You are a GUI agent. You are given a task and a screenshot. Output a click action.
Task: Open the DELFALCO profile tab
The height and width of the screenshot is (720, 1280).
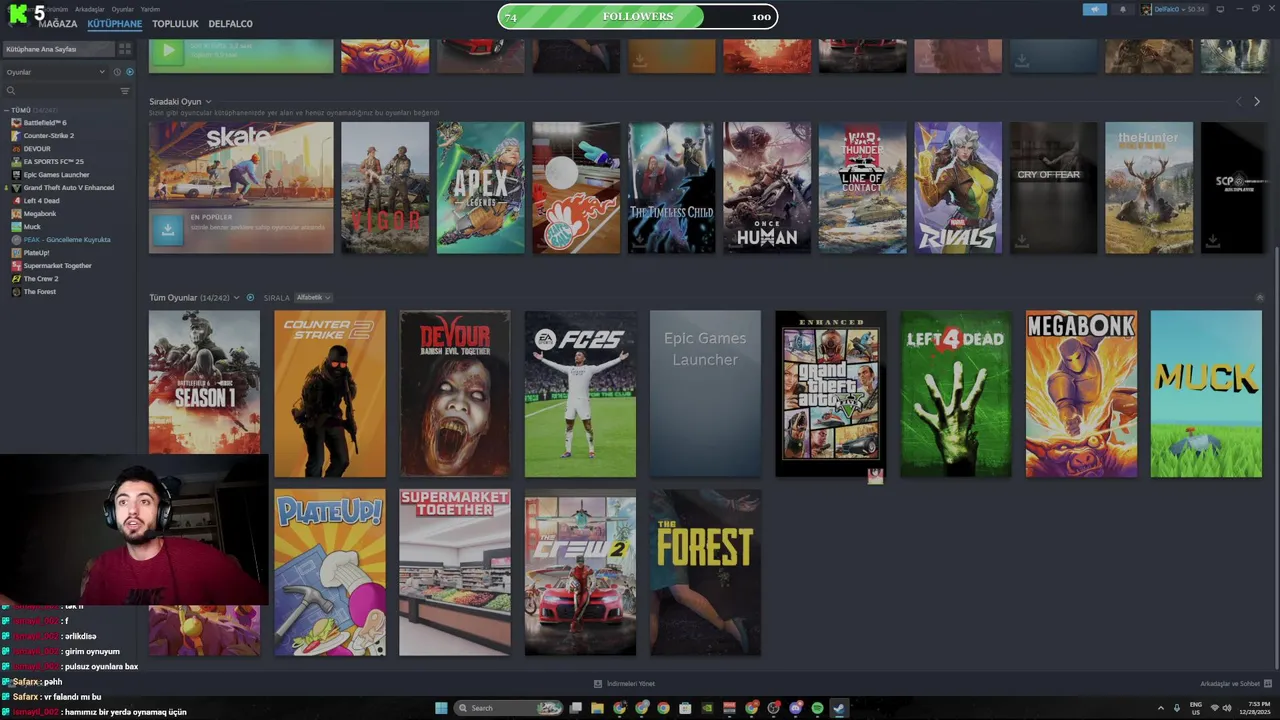(231, 23)
